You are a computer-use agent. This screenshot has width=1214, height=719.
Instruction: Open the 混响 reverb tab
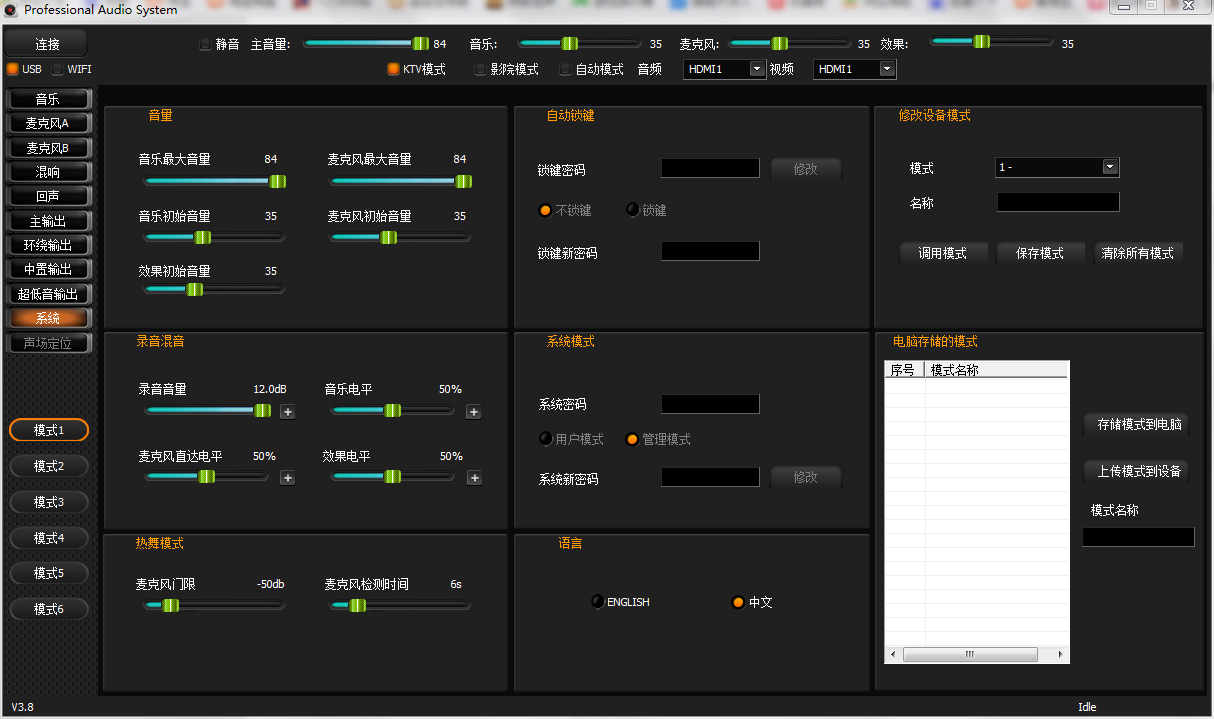pyautogui.click(x=49, y=172)
